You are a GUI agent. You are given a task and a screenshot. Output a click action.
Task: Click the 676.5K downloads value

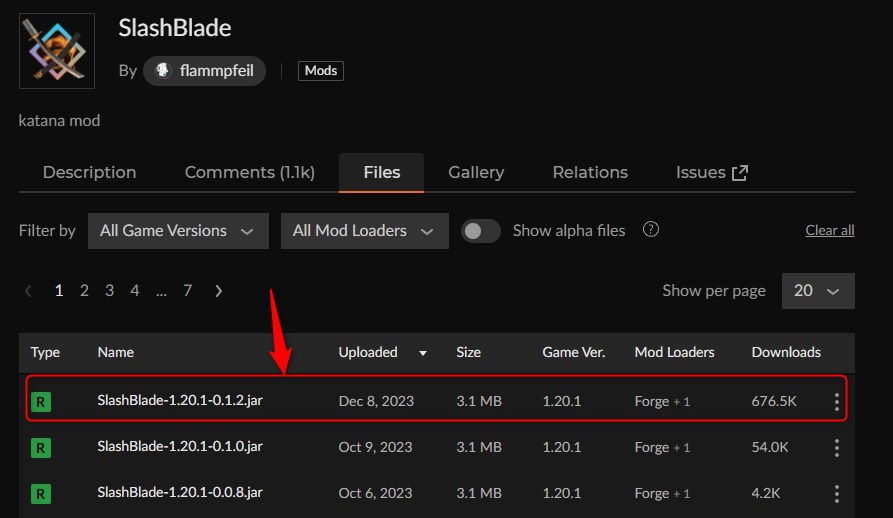point(774,401)
